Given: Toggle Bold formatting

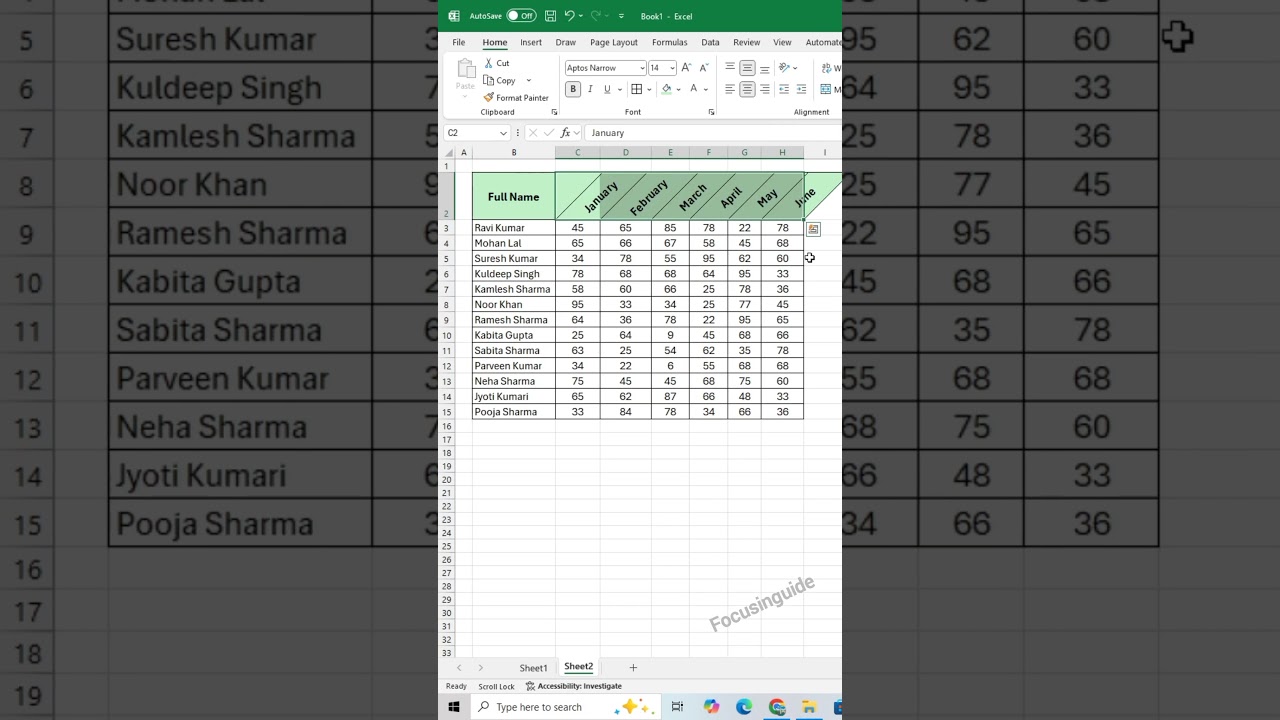Looking at the screenshot, I should point(573,89).
